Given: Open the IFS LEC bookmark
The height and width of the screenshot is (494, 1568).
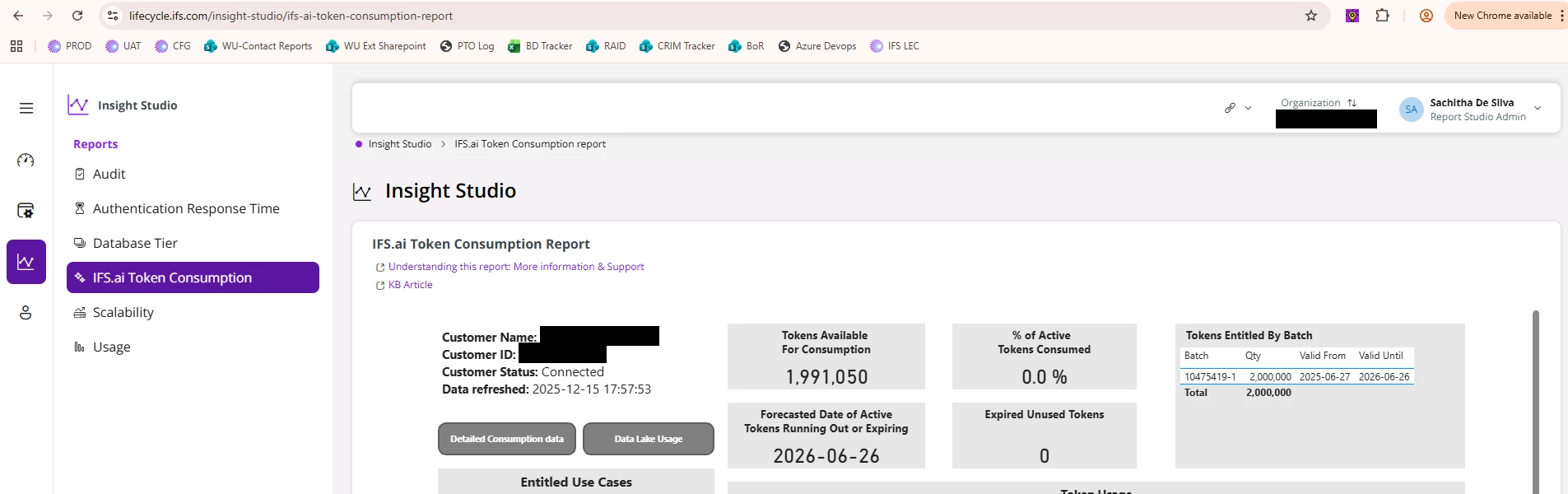Looking at the screenshot, I should pyautogui.click(x=895, y=46).
